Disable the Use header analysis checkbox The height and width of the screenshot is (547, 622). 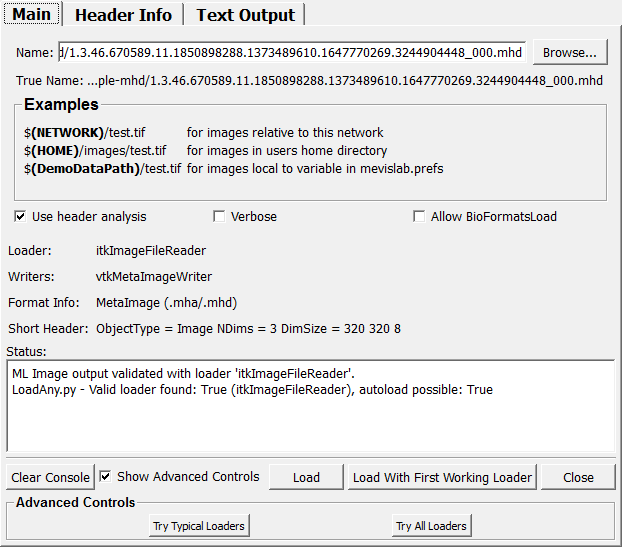(x=21, y=217)
